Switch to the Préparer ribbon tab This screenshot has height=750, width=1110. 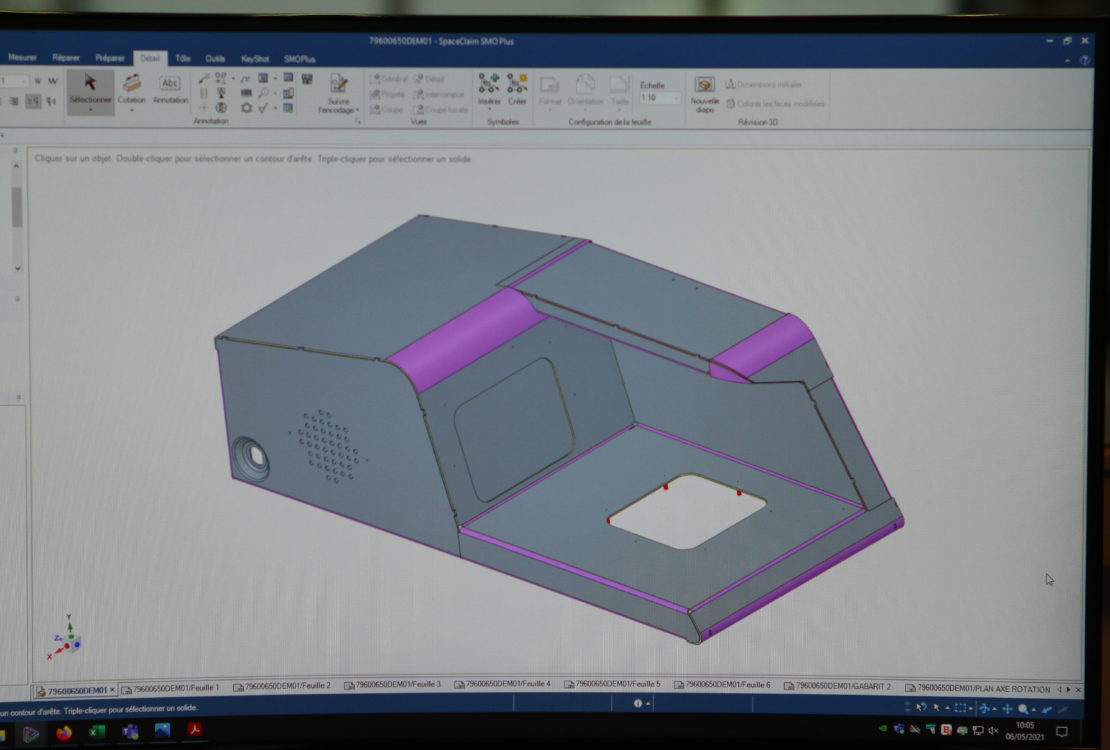point(110,58)
